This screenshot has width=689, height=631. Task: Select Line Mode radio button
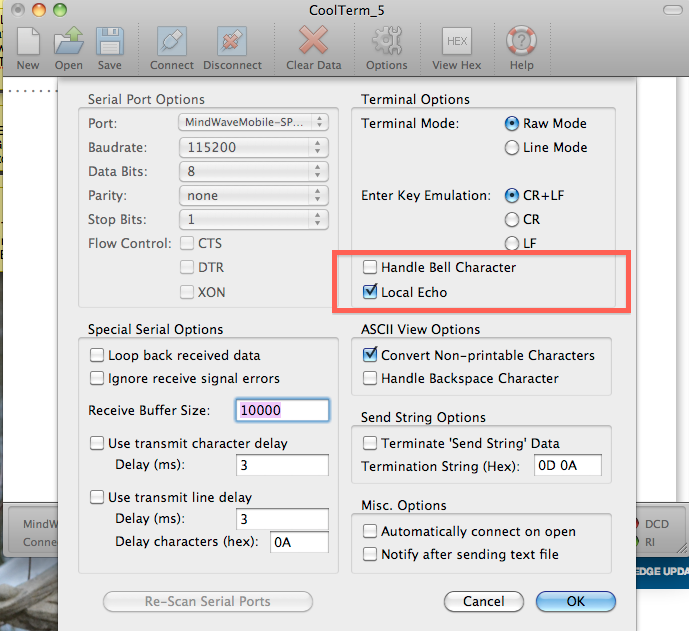coord(513,148)
